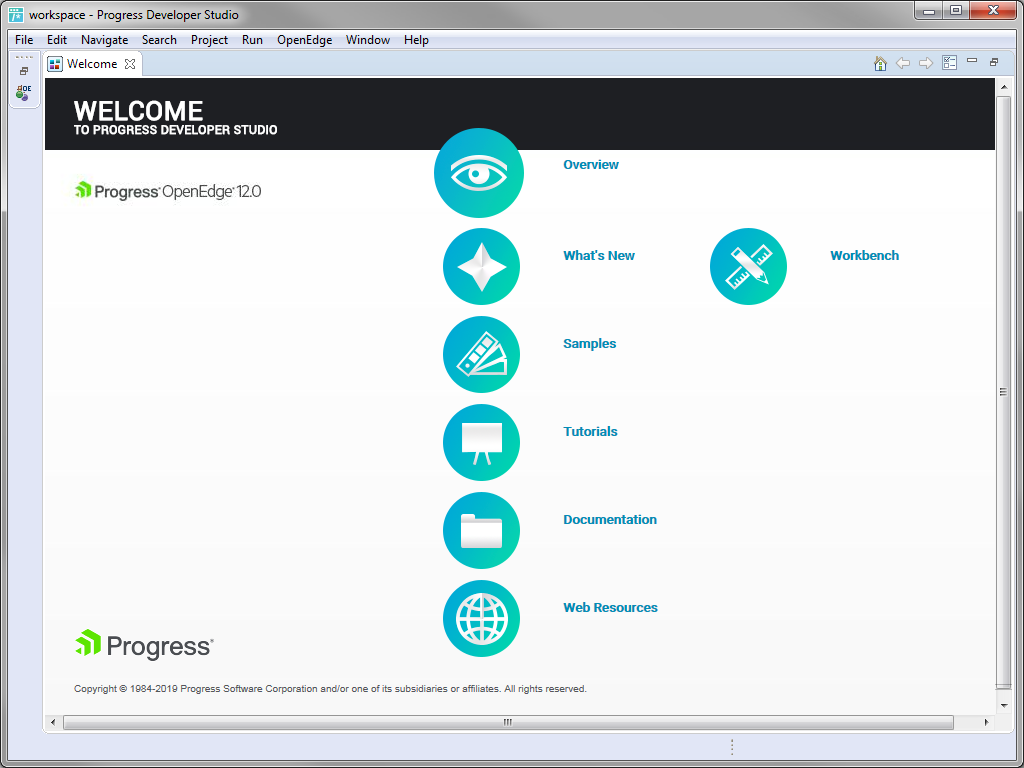The height and width of the screenshot is (768, 1024).
Task: Navigate forward with the right arrow
Action: [925, 63]
